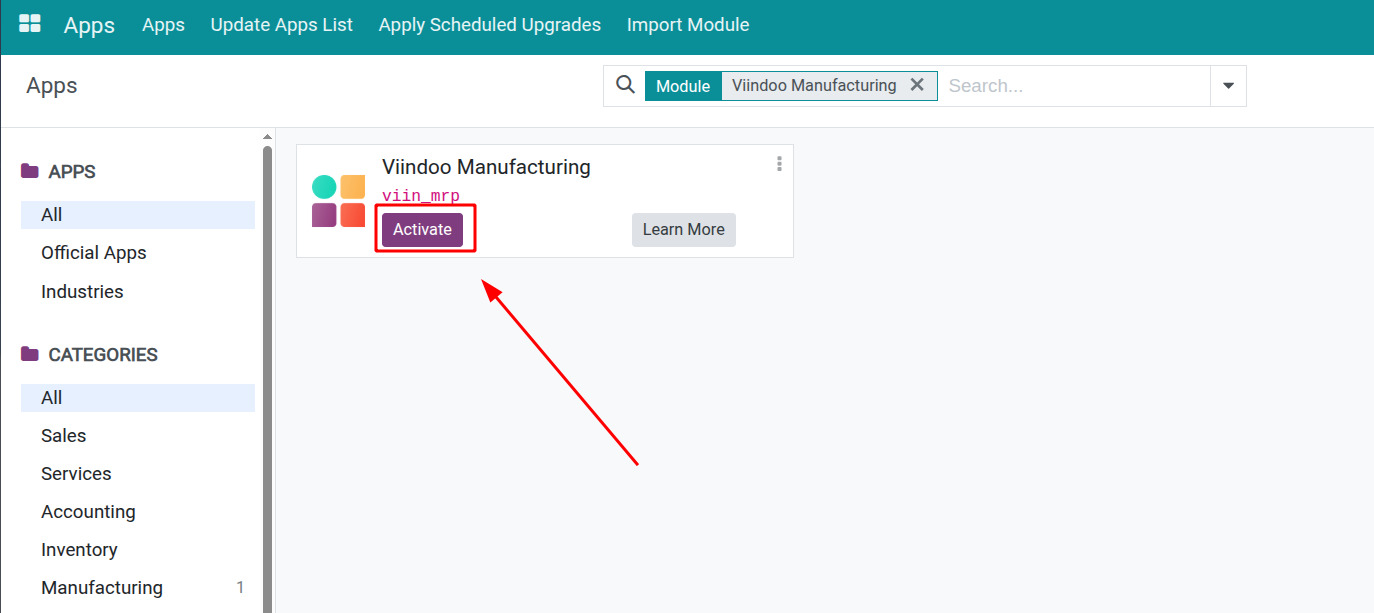The image size is (1374, 613).
Task: Choose the Accounting category
Action: [x=88, y=512]
